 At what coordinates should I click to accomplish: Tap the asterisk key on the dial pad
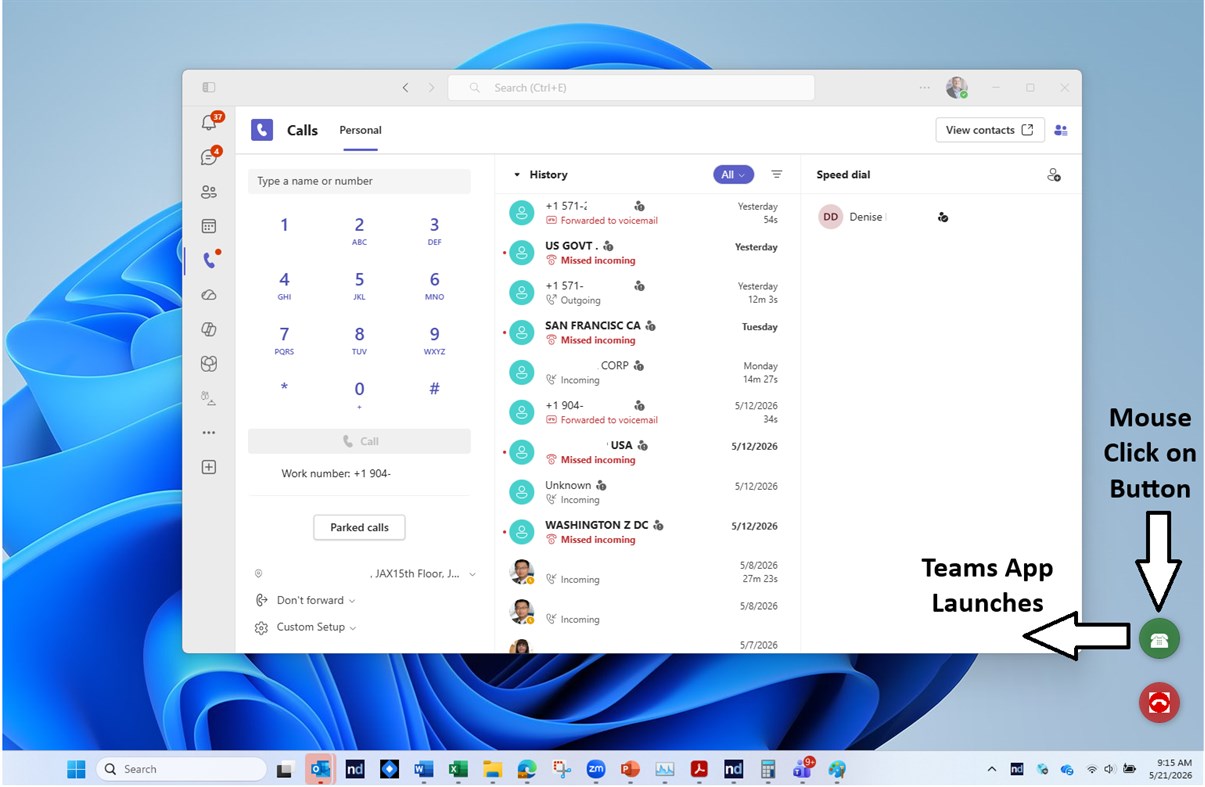[x=284, y=388]
